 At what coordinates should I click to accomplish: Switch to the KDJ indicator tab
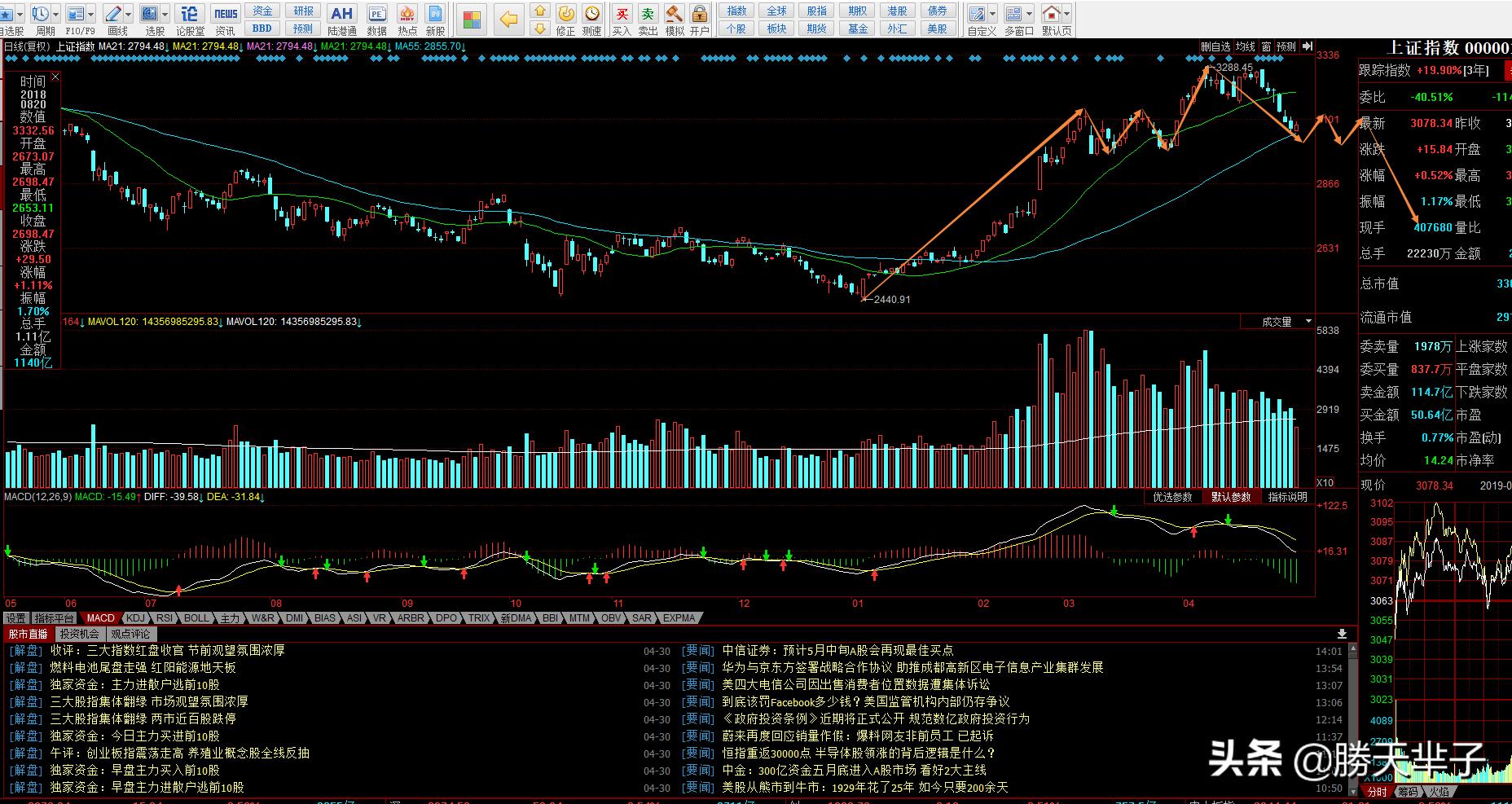pyautogui.click(x=135, y=618)
